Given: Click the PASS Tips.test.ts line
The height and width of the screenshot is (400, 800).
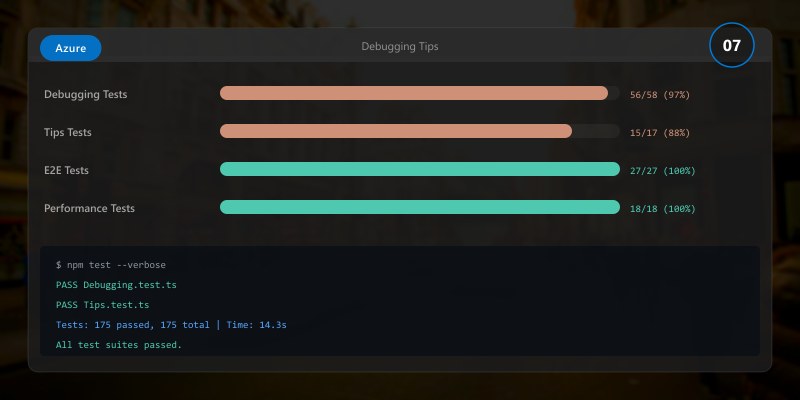Looking at the screenshot, I should pos(103,305).
